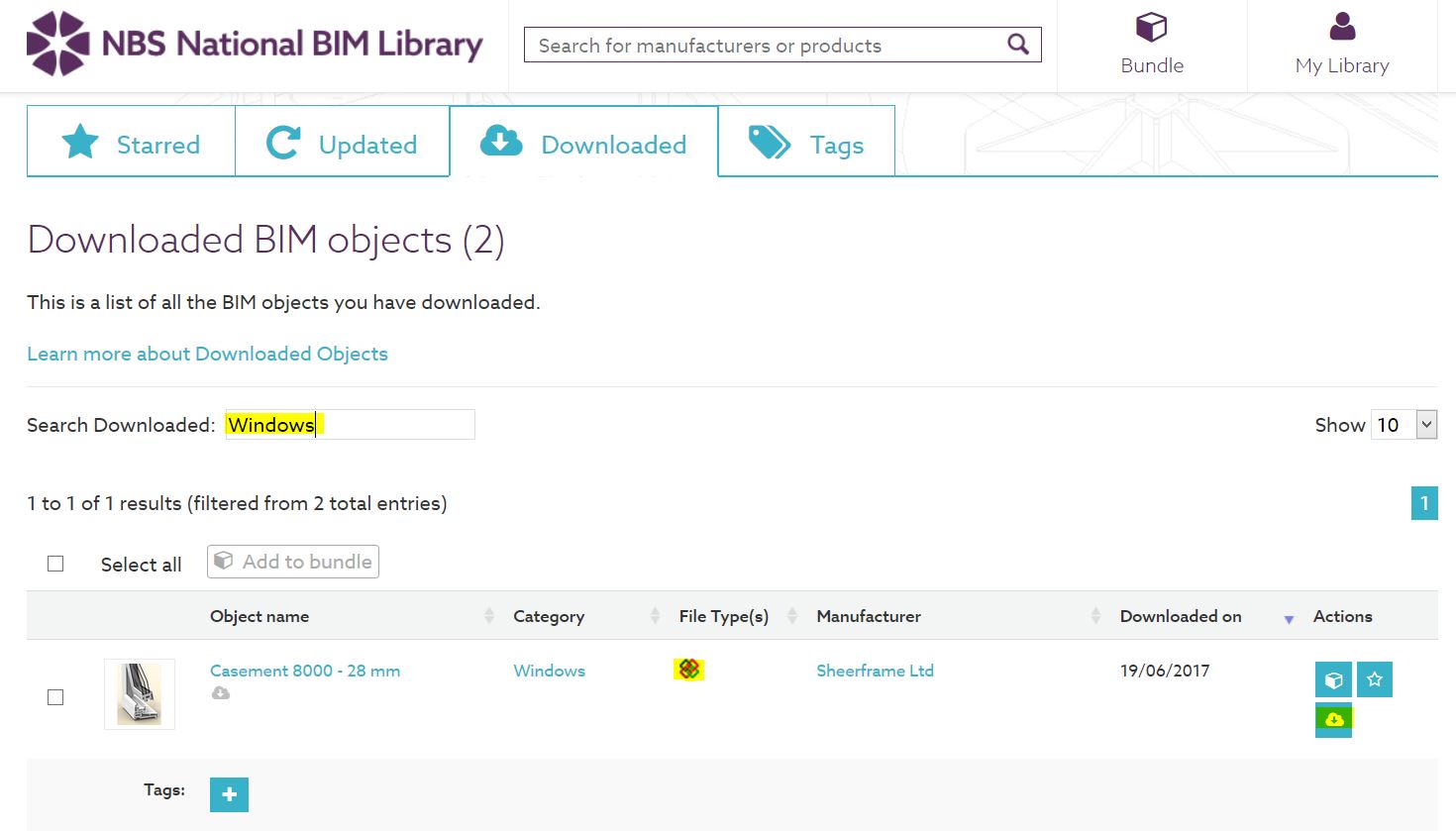Viewport: 1456px width, 831px height.
Task: Open My Library user icon
Action: 1342,28
